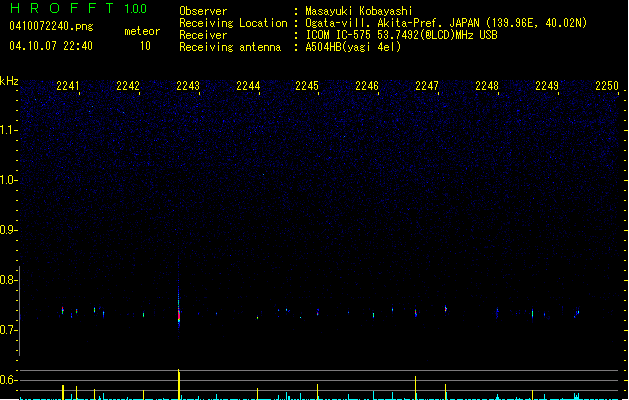The height and width of the screenshot is (400, 629).
Task: Jump to the 2250 time marker
Action: 607,87
